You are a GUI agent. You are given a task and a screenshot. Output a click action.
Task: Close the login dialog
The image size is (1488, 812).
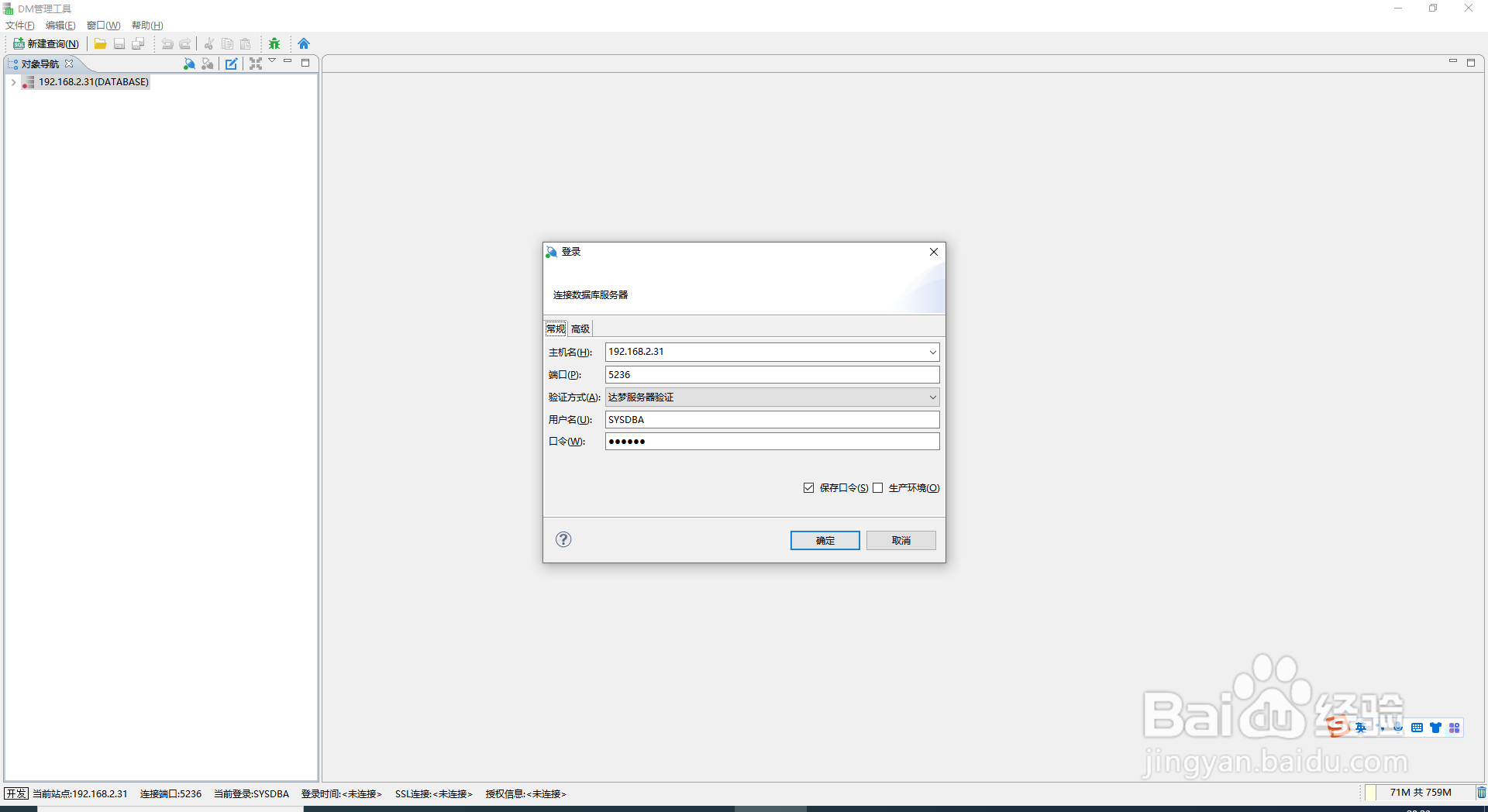click(934, 252)
